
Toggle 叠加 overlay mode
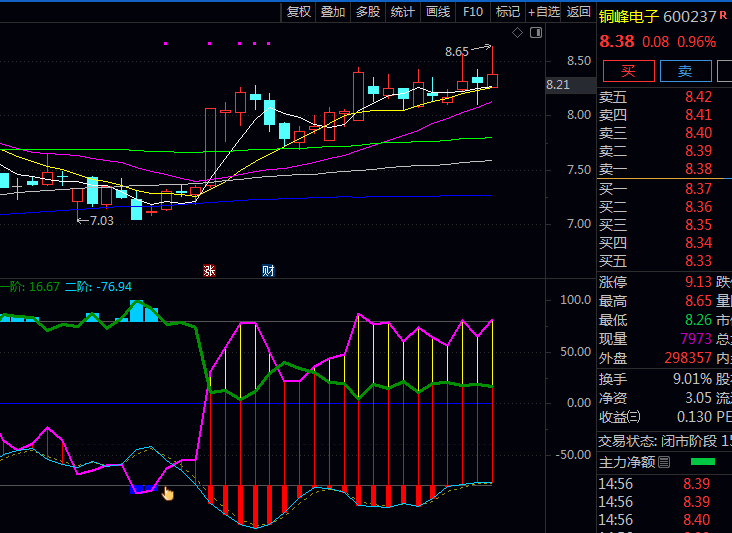pos(333,12)
